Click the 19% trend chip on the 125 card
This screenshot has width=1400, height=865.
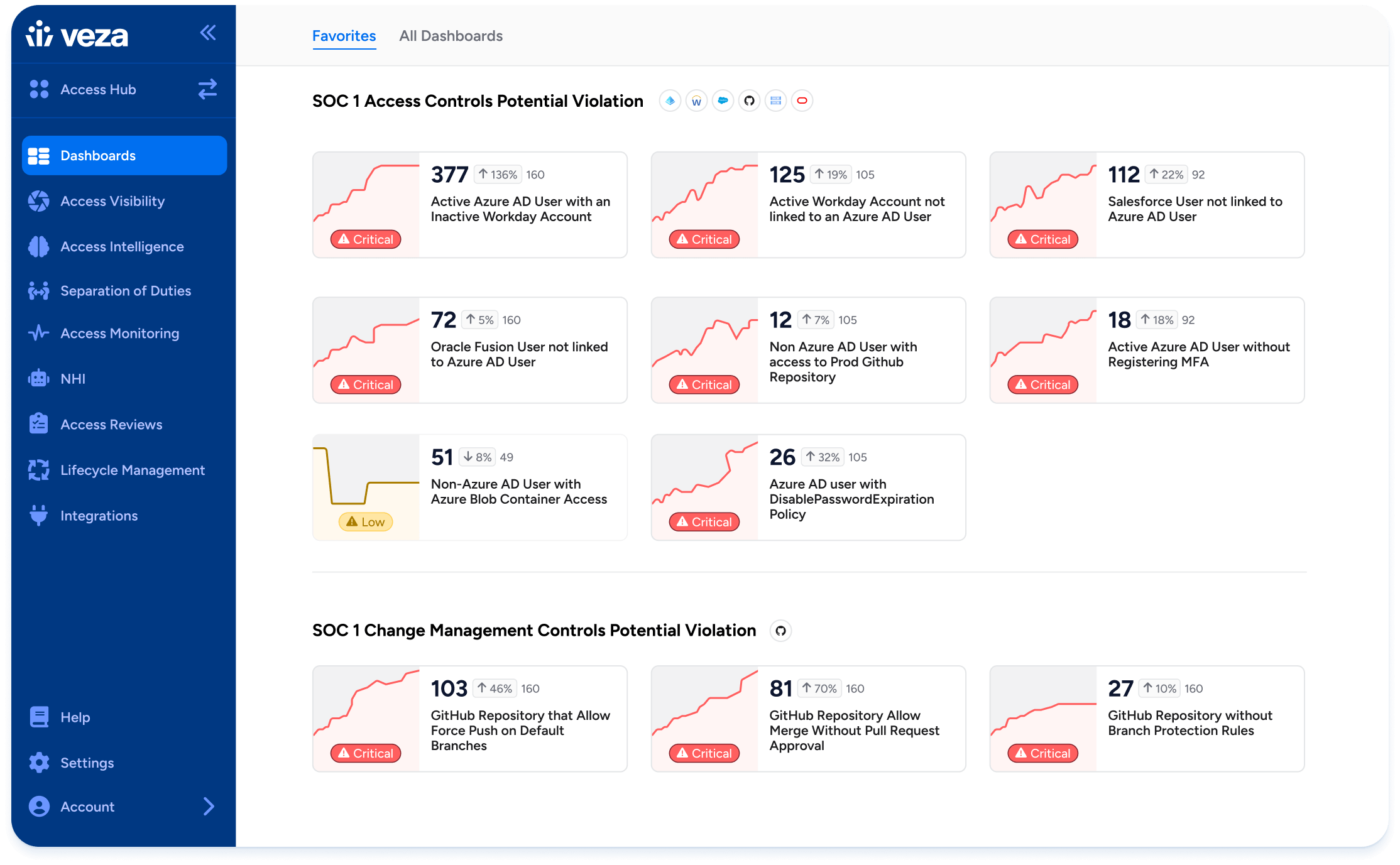click(x=831, y=174)
